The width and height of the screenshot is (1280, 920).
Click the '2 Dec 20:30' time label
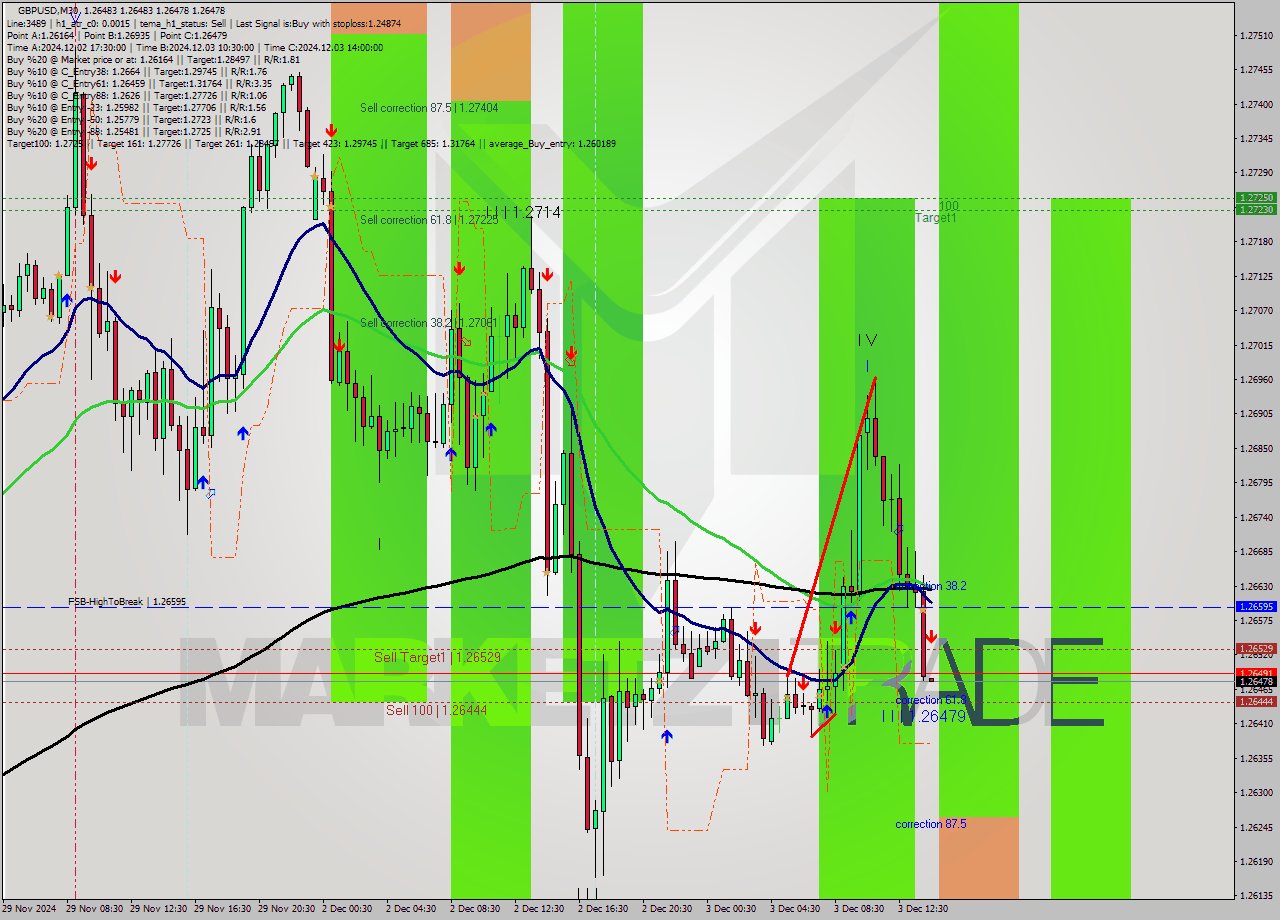click(x=667, y=909)
